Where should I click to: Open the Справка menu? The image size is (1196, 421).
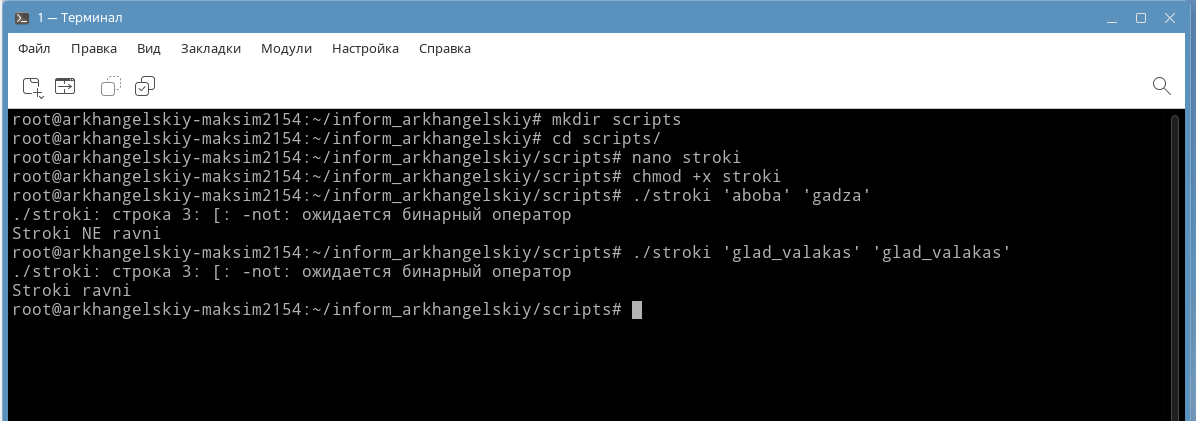click(x=445, y=49)
